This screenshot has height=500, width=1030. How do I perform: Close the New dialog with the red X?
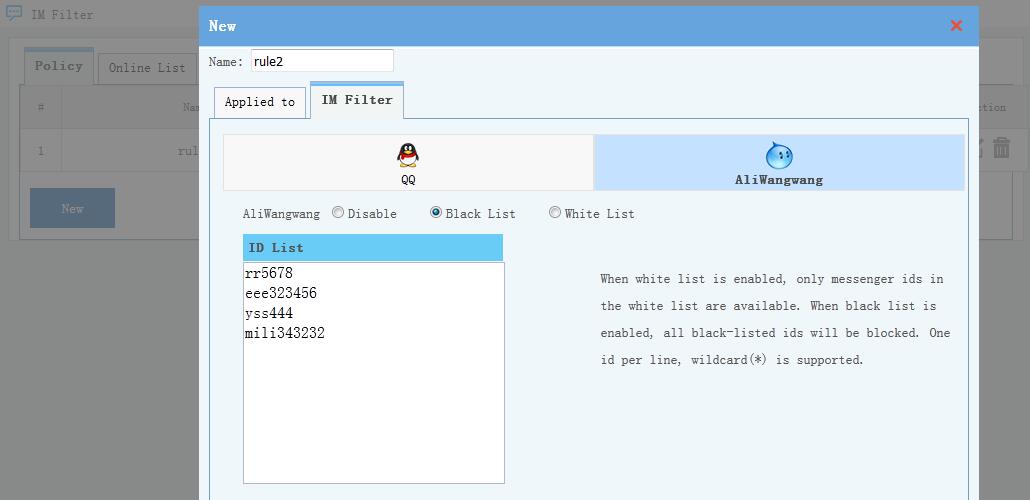[x=956, y=26]
